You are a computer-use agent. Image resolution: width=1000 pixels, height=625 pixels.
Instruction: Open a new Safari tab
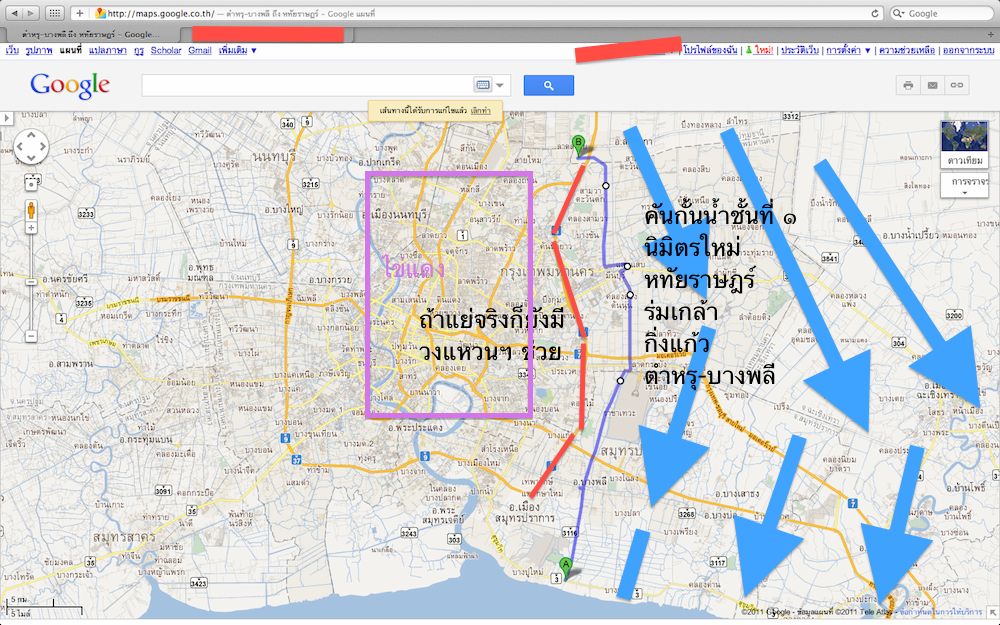click(990, 35)
